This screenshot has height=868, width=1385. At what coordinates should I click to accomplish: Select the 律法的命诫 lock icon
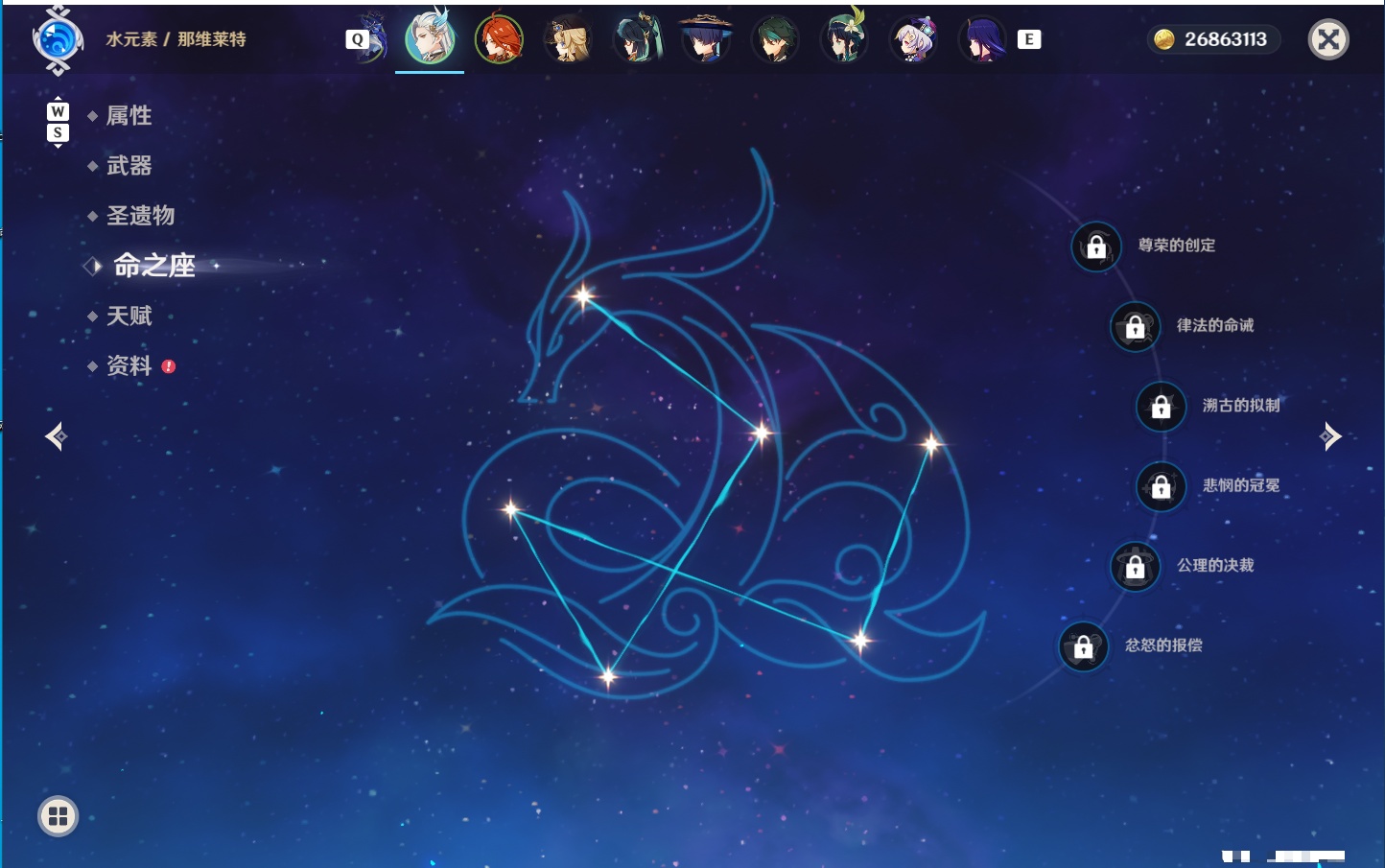click(x=1136, y=327)
